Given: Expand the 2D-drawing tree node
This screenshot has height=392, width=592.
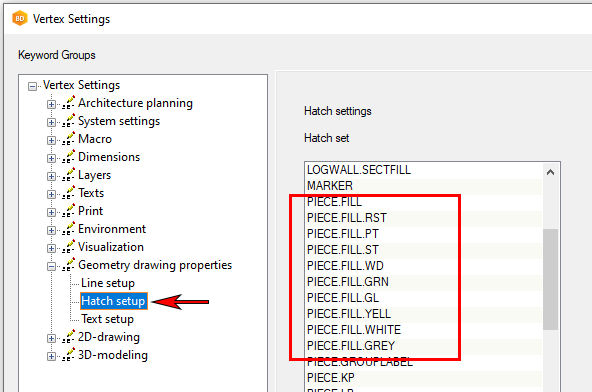Looking at the screenshot, I should [x=51, y=338].
